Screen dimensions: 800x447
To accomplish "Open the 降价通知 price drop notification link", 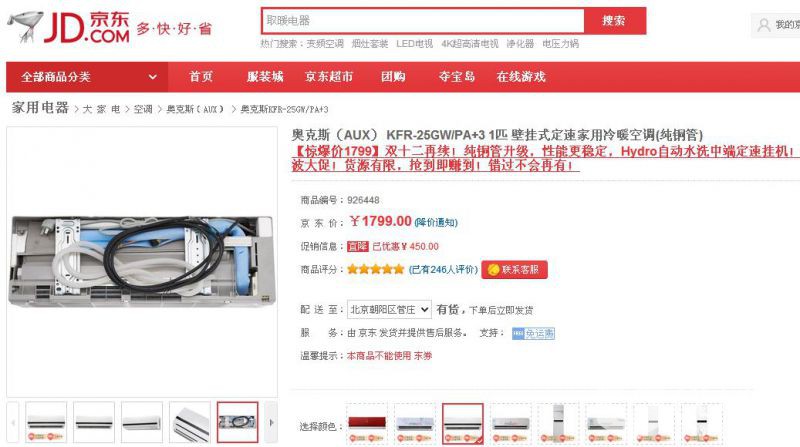I will tap(436, 222).
